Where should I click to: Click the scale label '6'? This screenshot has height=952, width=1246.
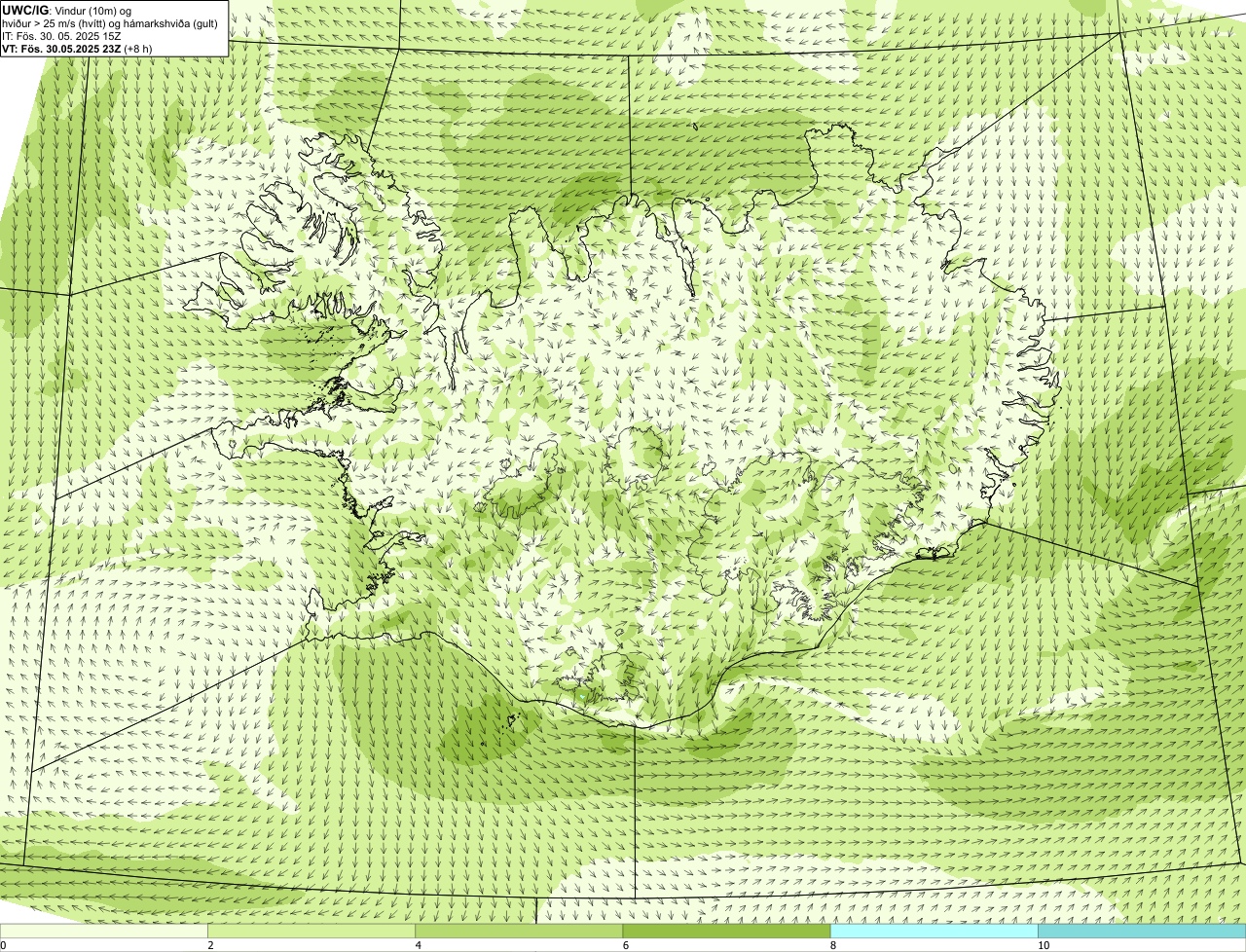coord(626,945)
